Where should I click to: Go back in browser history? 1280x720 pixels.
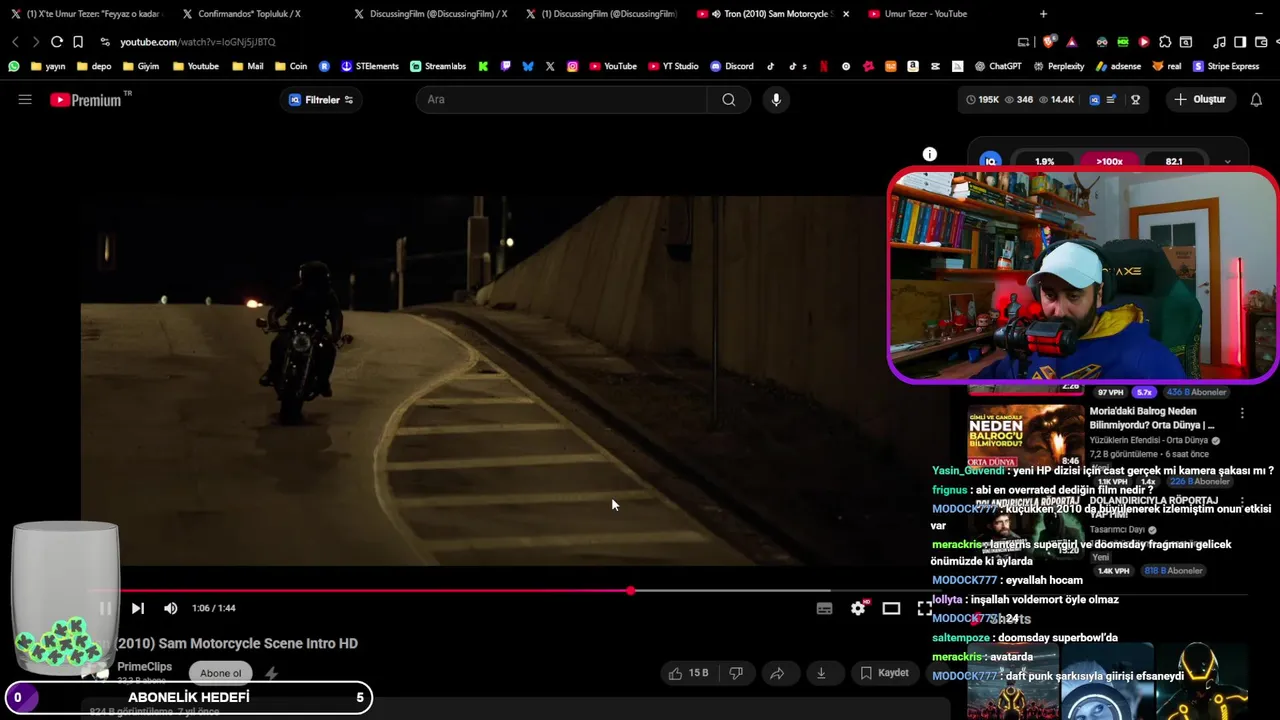tap(15, 42)
